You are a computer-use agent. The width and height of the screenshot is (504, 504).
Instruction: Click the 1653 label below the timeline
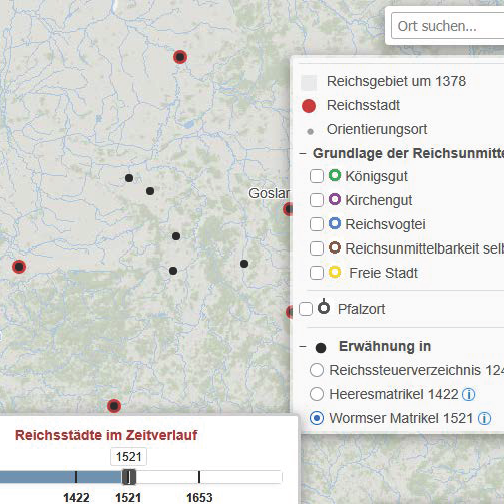(199, 497)
